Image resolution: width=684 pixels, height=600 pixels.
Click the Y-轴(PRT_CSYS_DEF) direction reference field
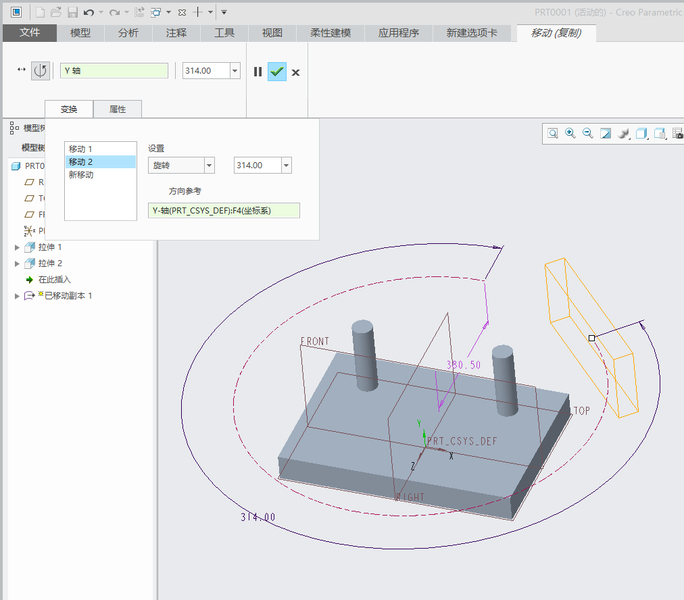coord(224,211)
